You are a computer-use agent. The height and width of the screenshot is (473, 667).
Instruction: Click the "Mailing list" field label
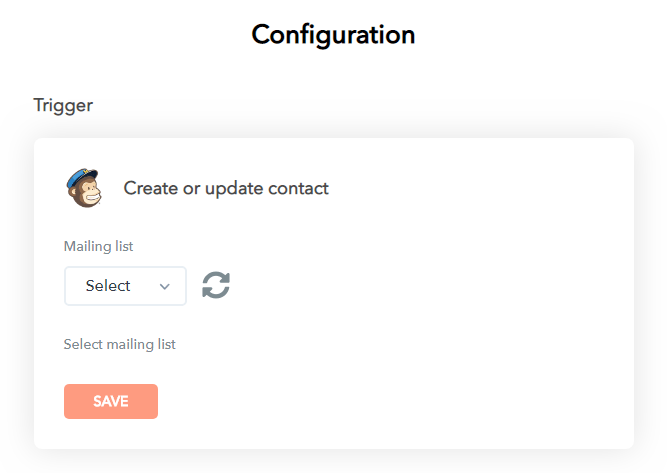98,246
